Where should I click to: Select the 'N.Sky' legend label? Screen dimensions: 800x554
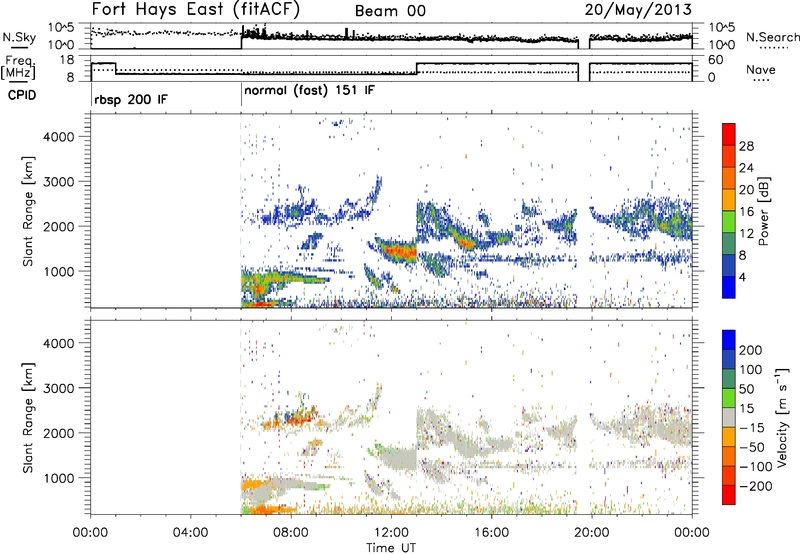[19, 37]
